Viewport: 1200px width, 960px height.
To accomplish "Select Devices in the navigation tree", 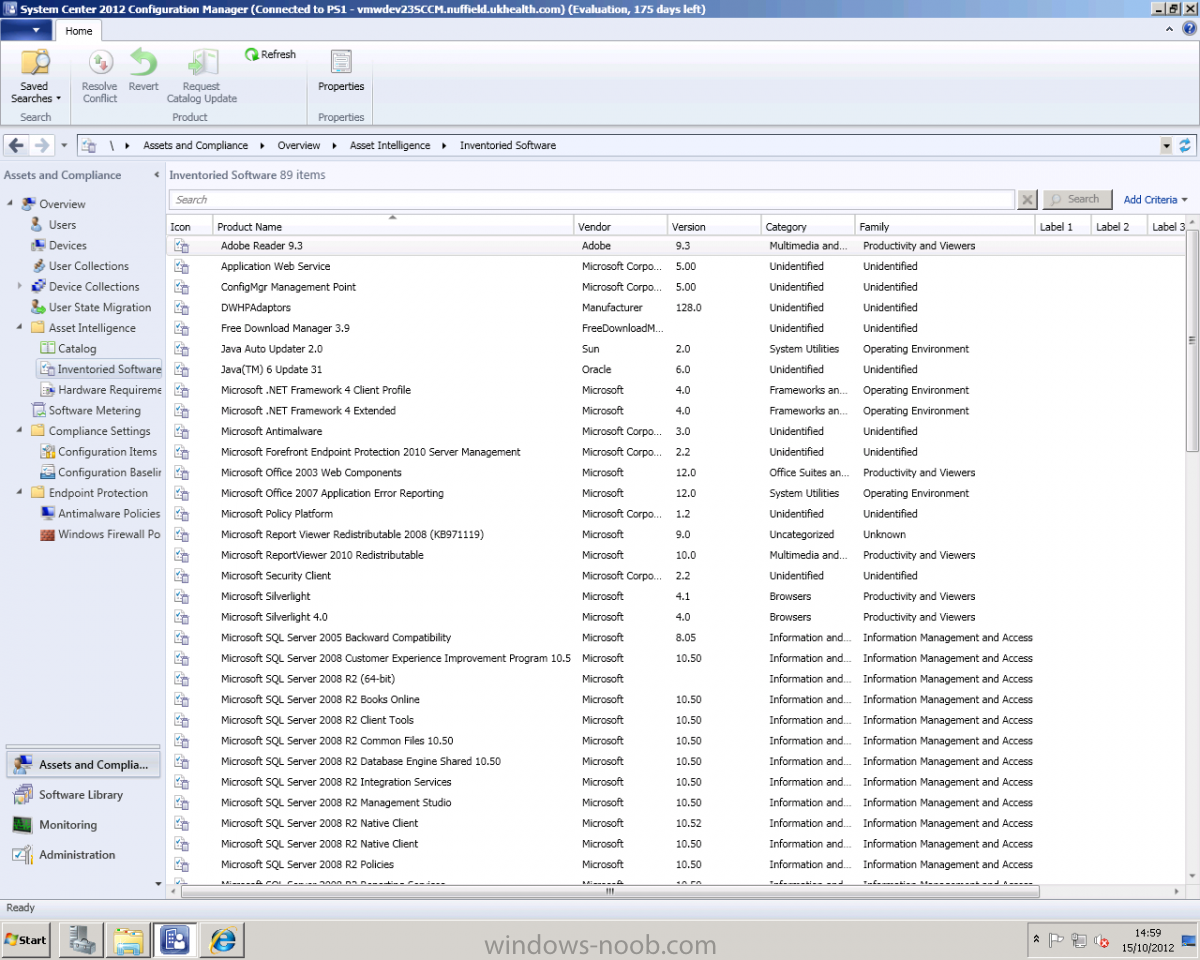I will coord(68,245).
